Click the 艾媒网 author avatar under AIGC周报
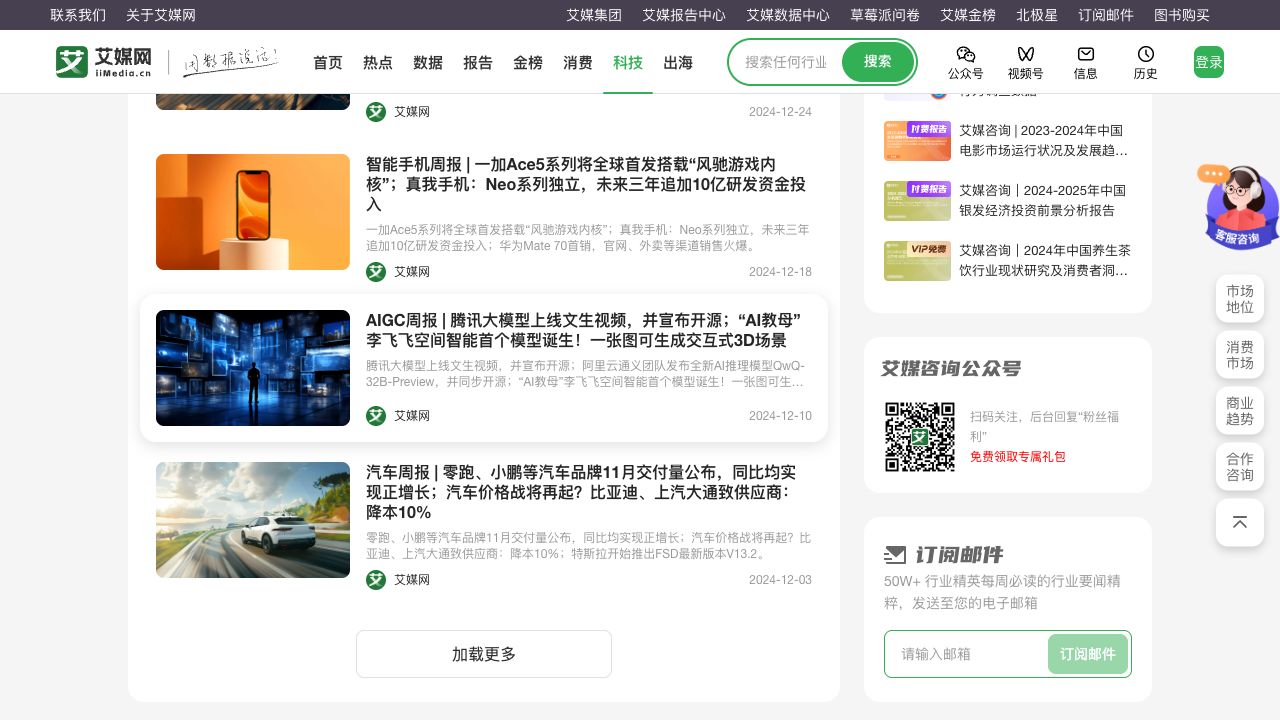1280x720 pixels. (376, 415)
